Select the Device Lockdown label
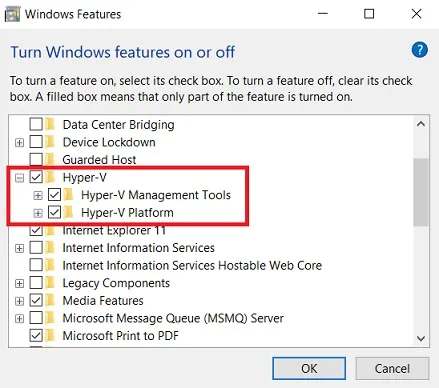The width and height of the screenshot is (439, 388). 109,142
